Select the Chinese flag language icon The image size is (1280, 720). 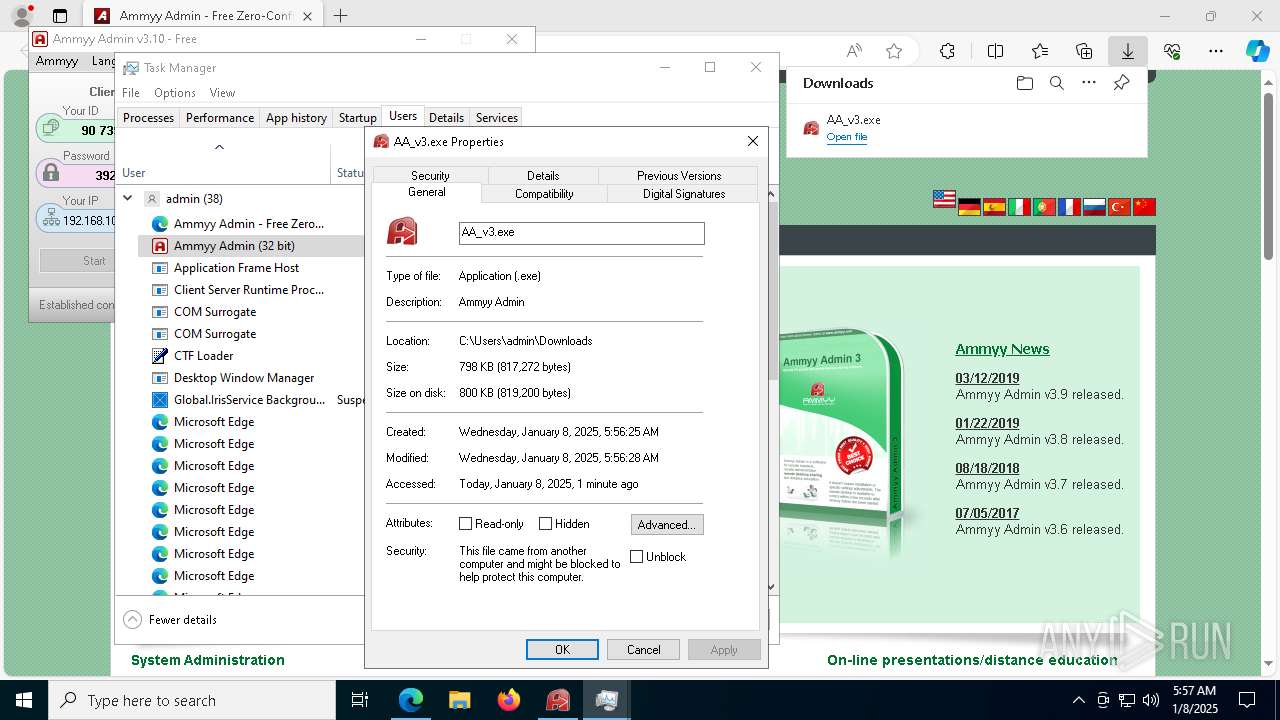[1144, 207]
